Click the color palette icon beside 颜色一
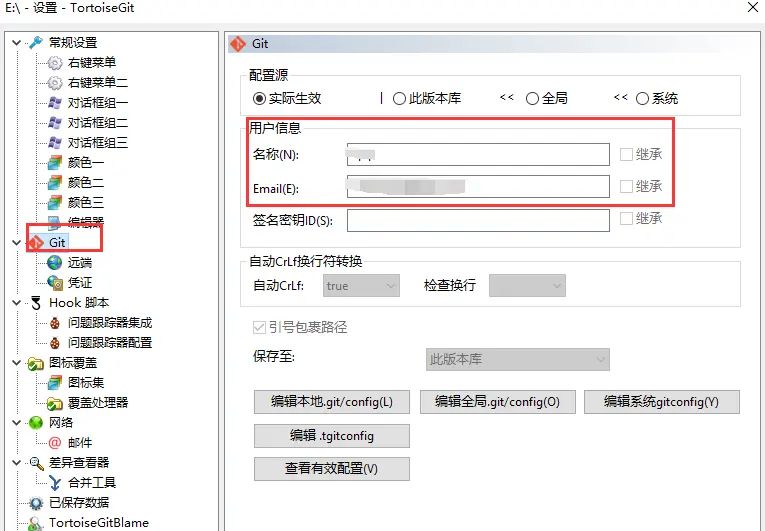Screen dimensions: 765x531 (x=55, y=163)
